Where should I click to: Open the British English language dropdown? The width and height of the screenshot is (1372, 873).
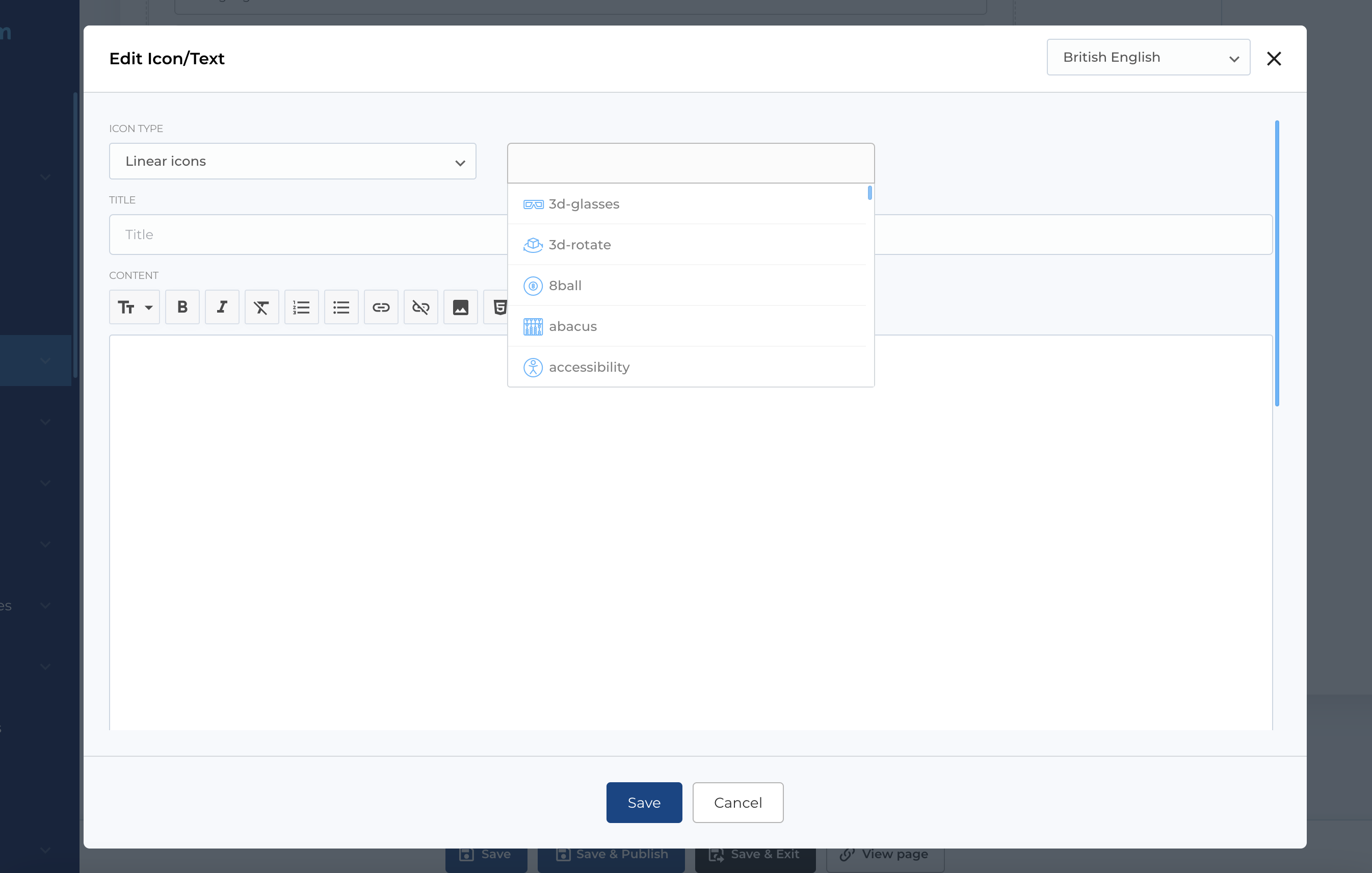coord(1148,58)
